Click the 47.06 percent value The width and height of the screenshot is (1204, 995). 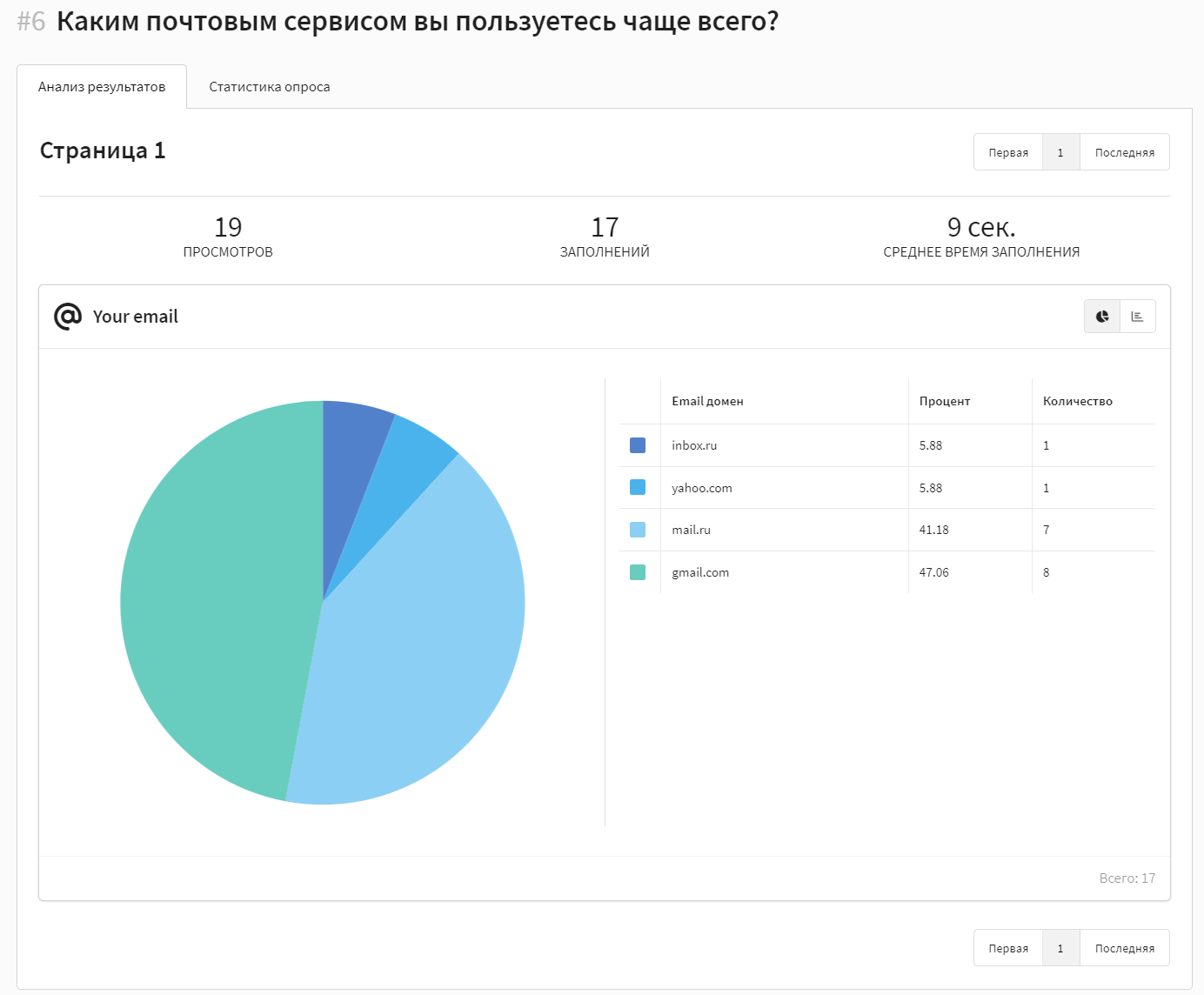pos(934,572)
